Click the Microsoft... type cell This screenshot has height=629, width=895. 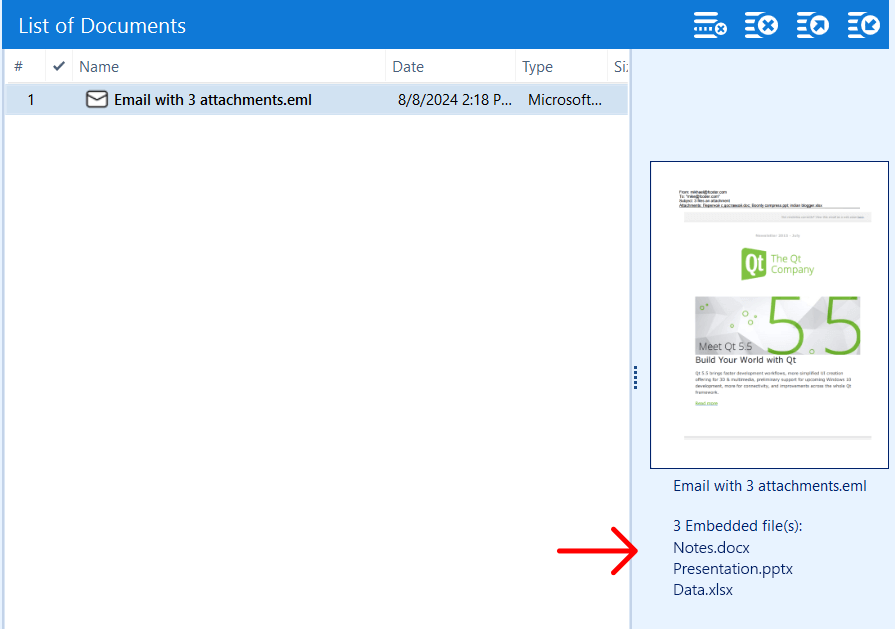tap(565, 100)
